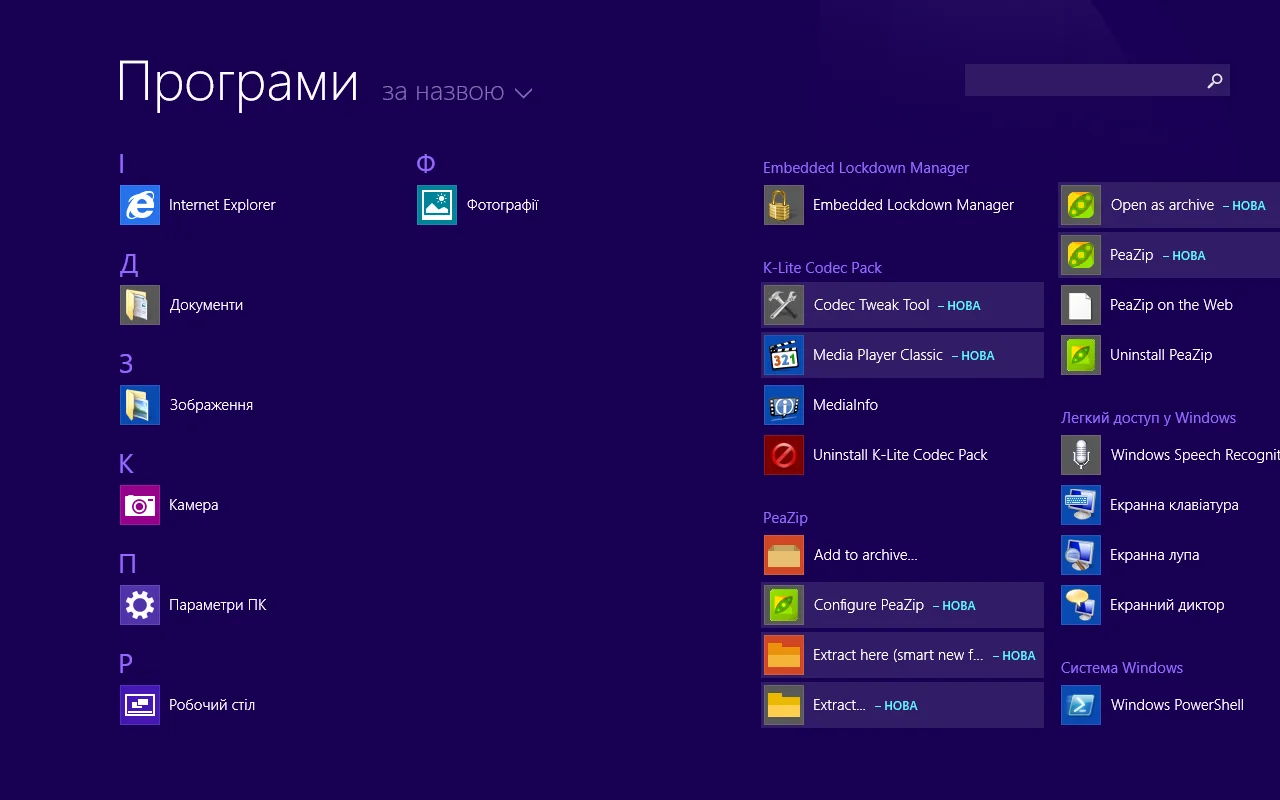Open Фотографії app tile icon

click(x=437, y=205)
